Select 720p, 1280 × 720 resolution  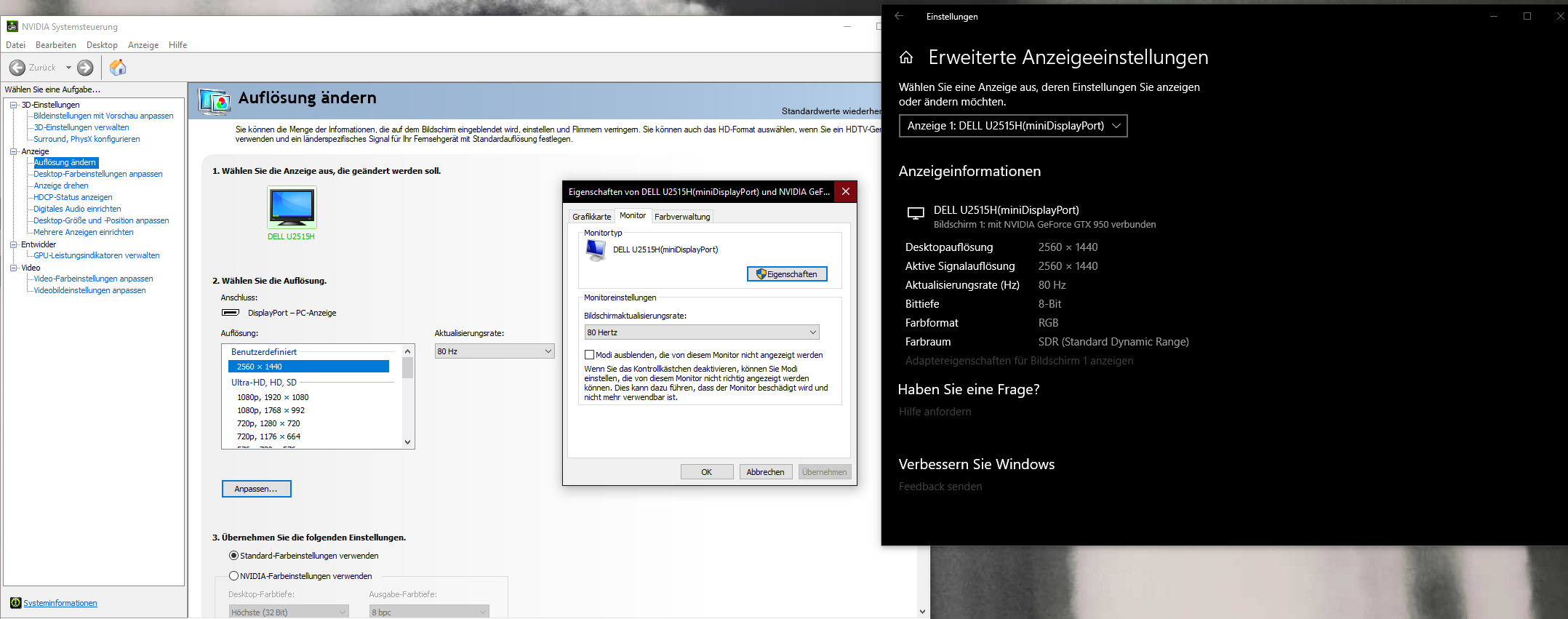pos(268,423)
